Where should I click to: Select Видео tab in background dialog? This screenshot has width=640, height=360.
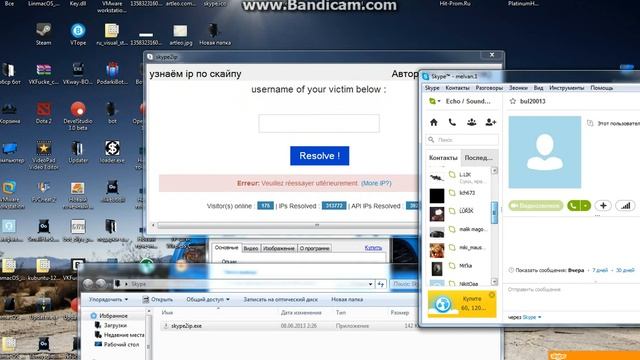[x=251, y=248]
